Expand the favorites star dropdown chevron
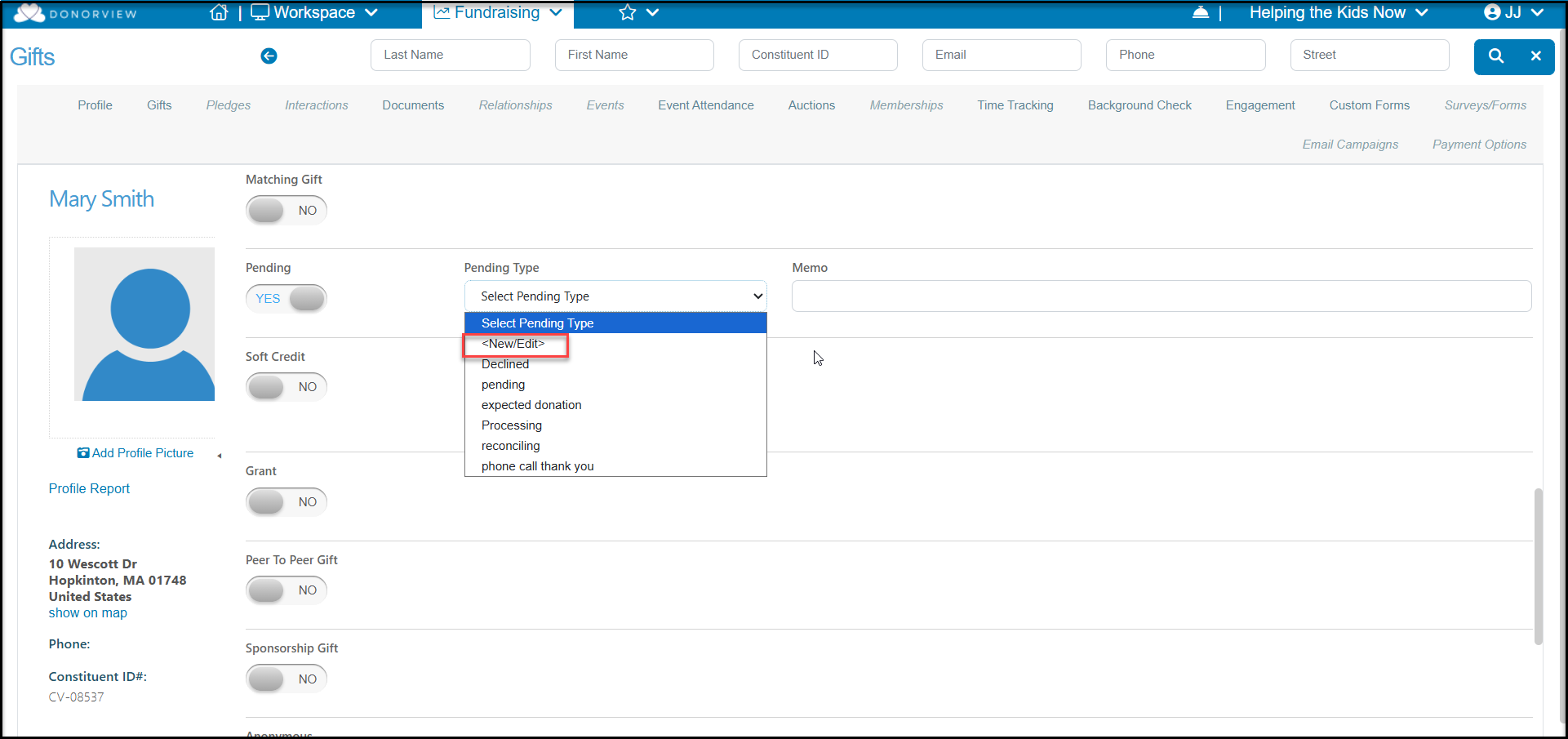 click(x=652, y=13)
